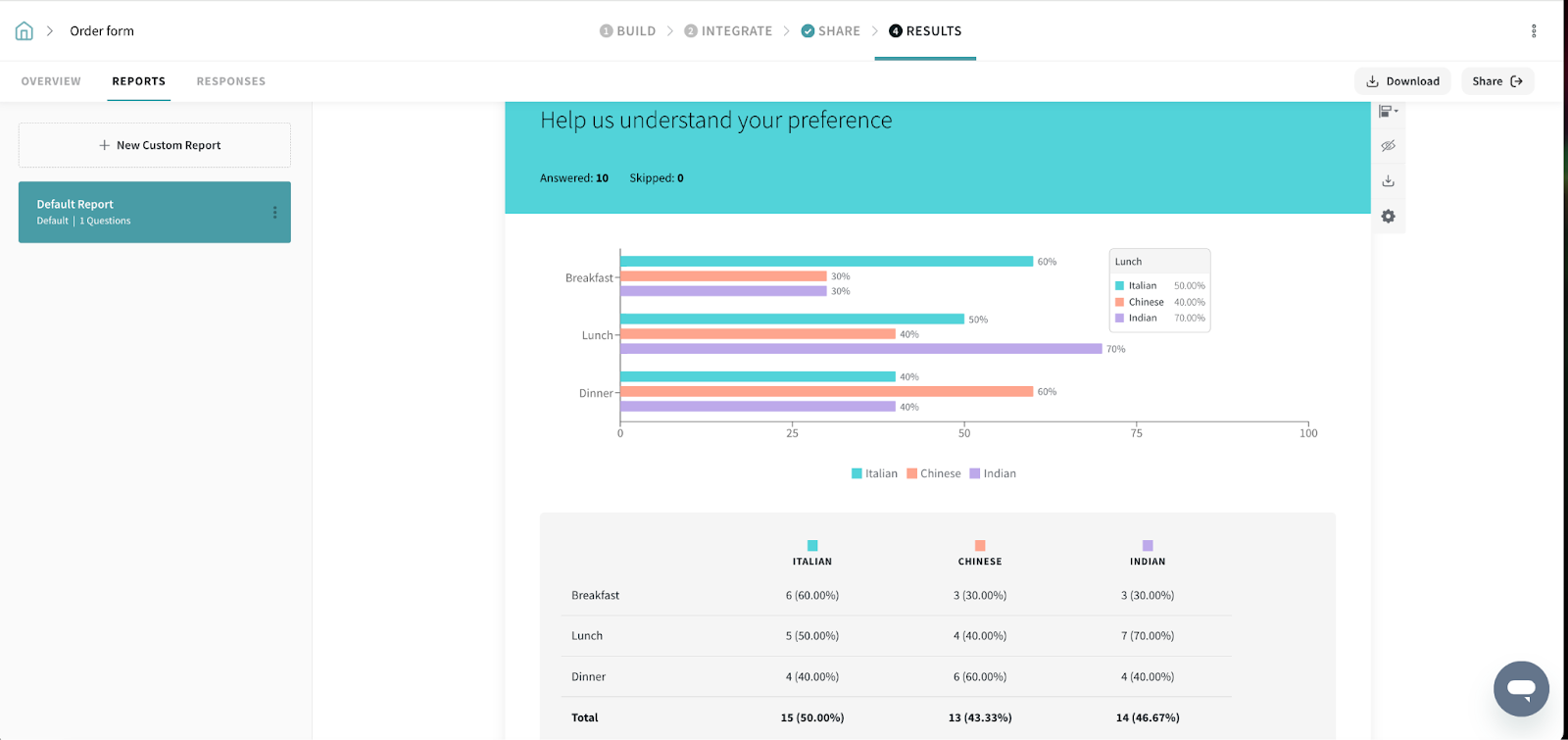Open Default Report options menu
The image size is (1568, 740).
tap(274, 213)
